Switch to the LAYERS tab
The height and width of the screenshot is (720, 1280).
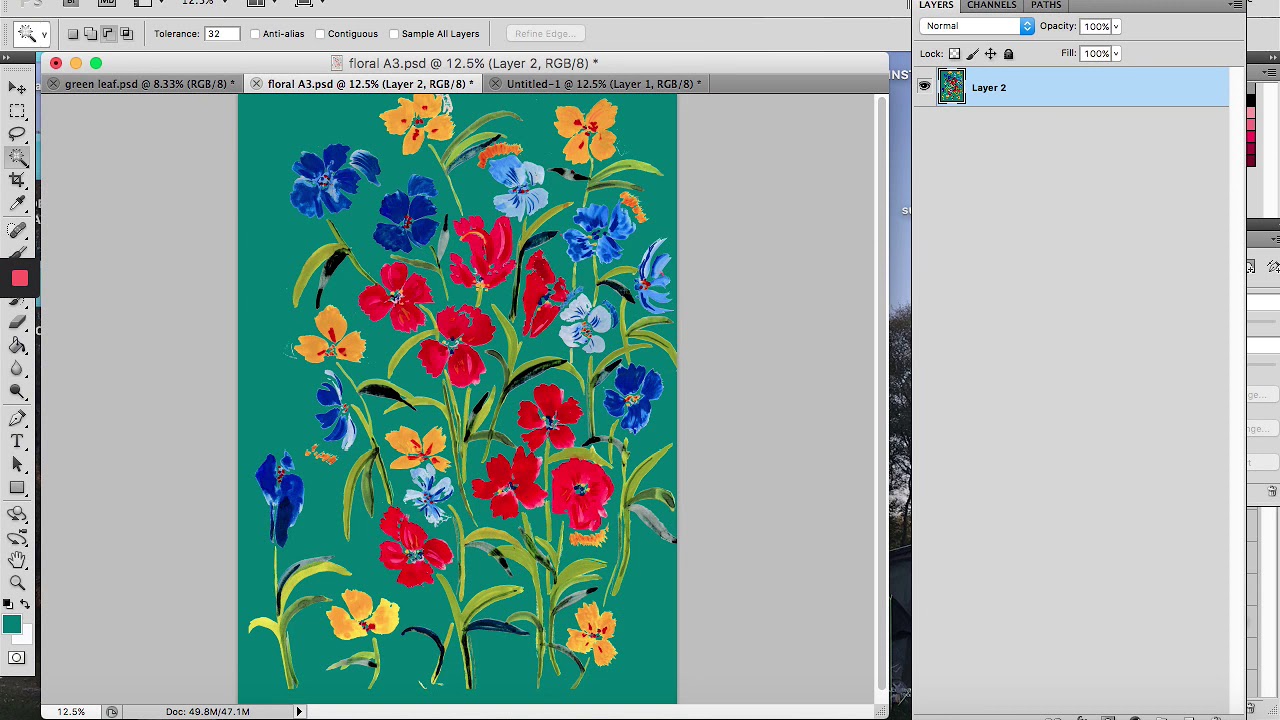936,5
